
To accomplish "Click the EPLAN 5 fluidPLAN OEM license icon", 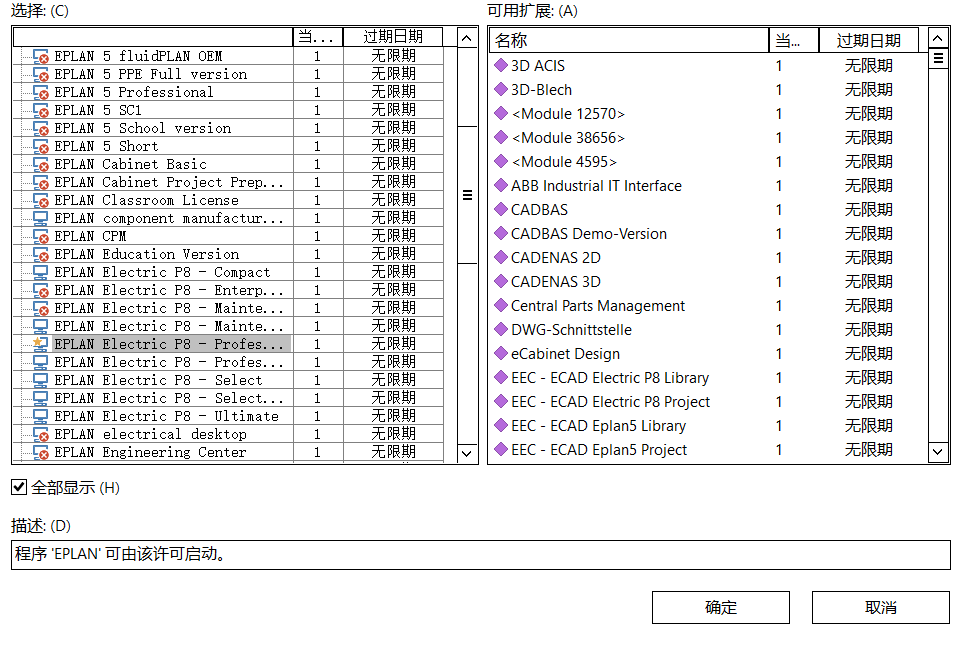I will (41, 57).
